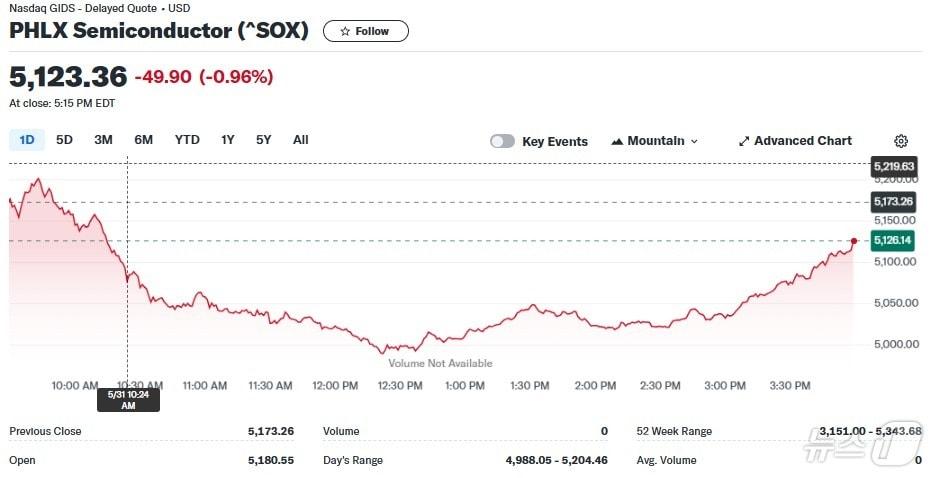
Task: Switch chart to YTD range
Action: [x=187, y=140]
